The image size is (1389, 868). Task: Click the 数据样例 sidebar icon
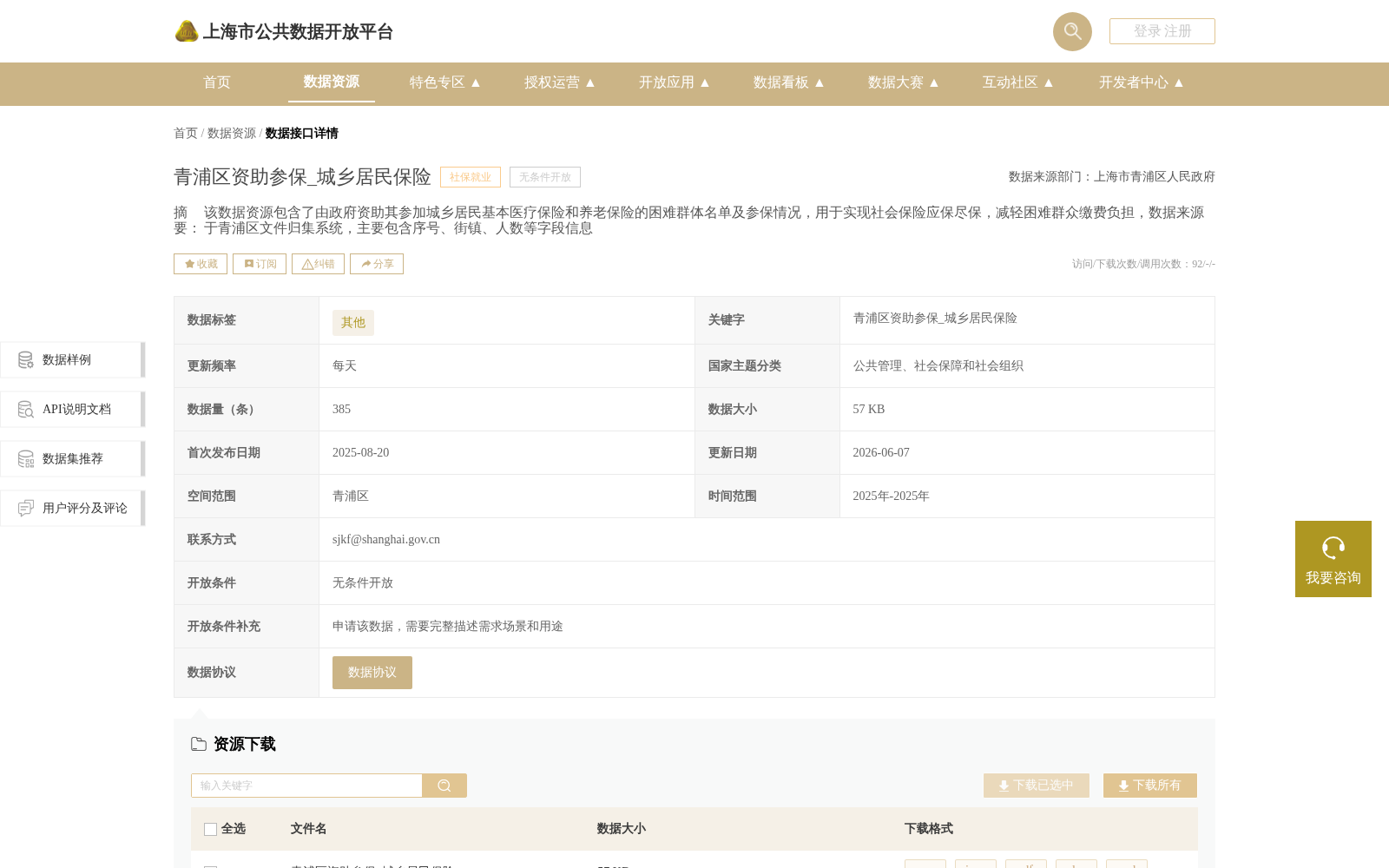[x=26, y=360]
